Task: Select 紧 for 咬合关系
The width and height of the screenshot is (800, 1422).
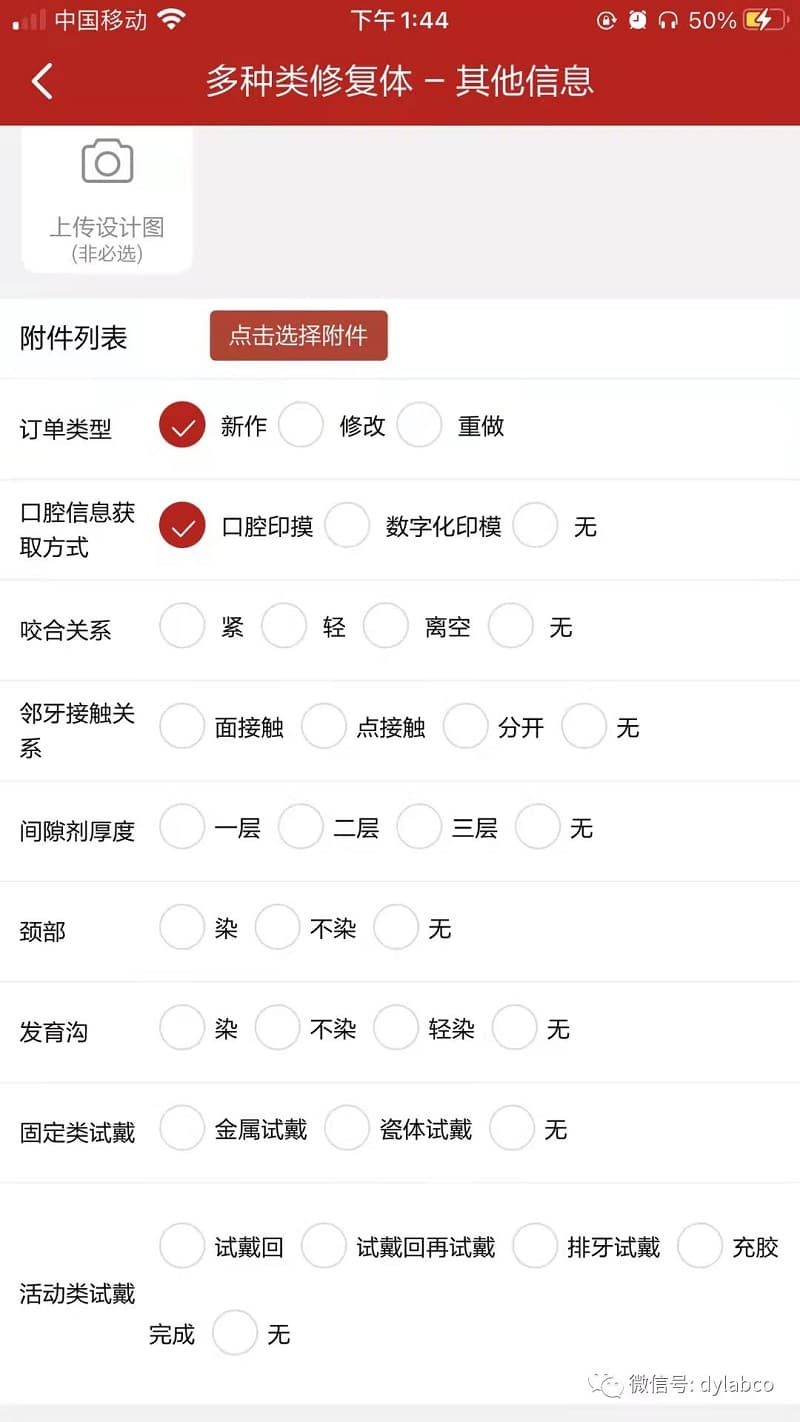Action: (182, 627)
